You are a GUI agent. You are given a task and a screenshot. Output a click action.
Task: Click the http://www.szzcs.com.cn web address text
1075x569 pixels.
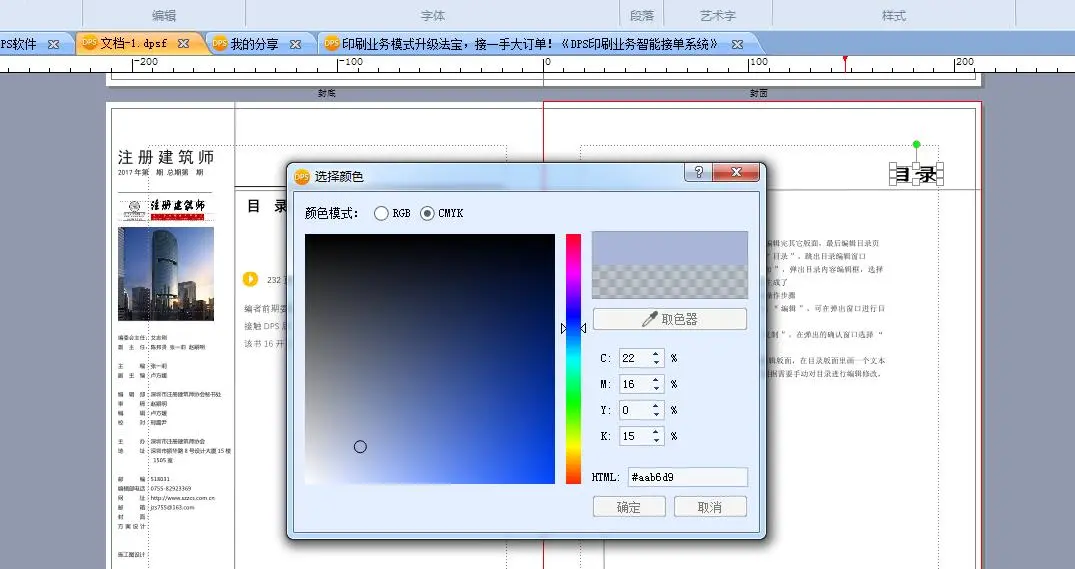point(182,498)
